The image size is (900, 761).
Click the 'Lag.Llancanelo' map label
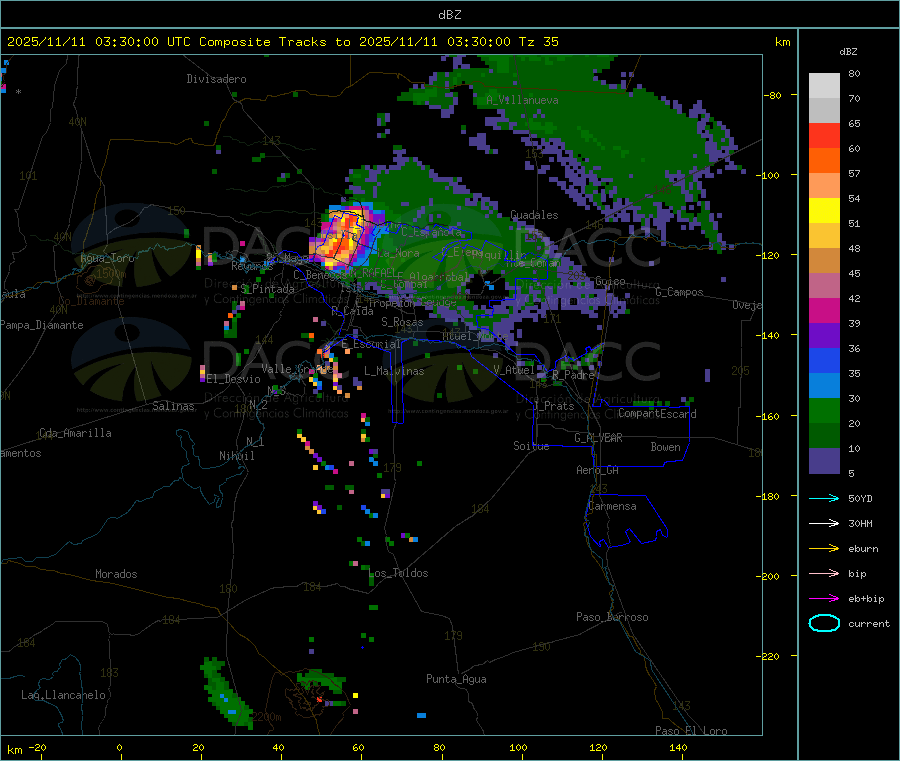(x=64, y=695)
